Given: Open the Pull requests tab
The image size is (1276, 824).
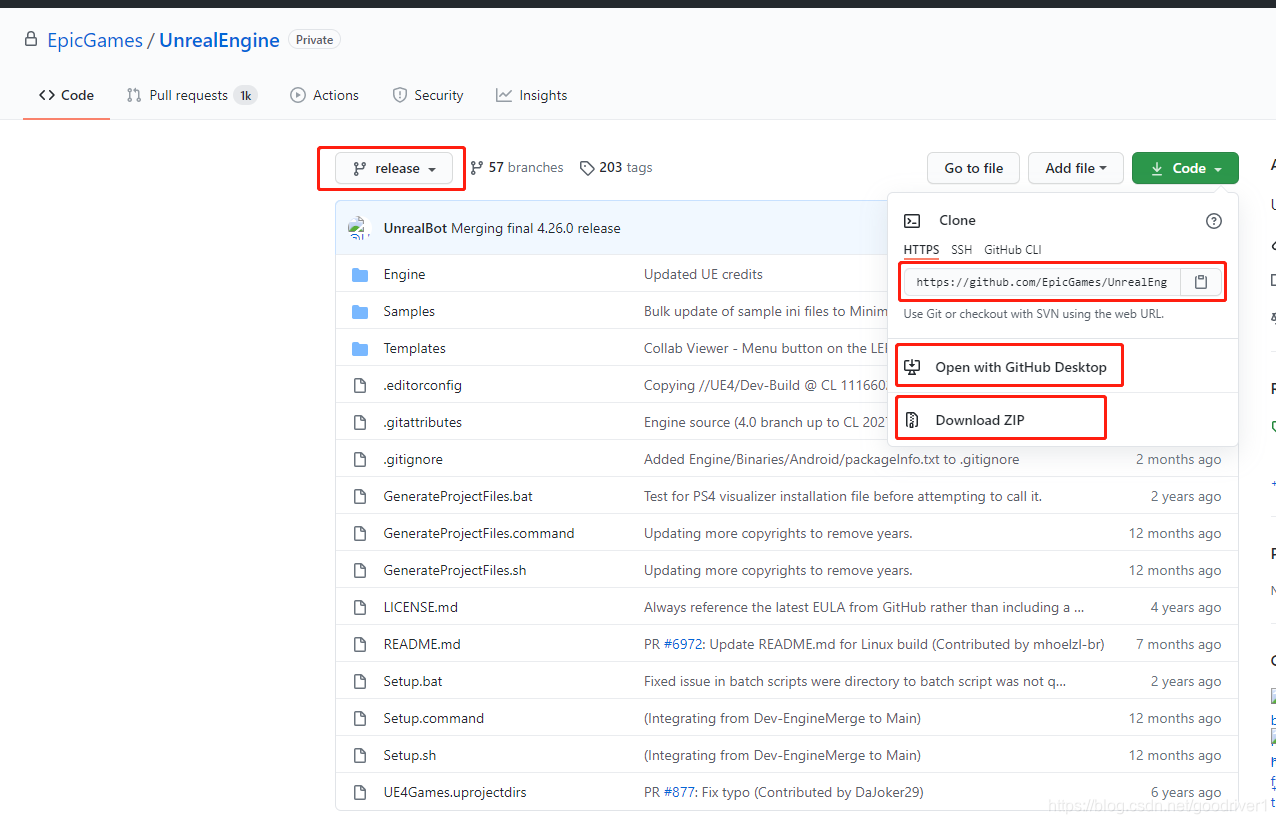Looking at the screenshot, I should click(191, 95).
